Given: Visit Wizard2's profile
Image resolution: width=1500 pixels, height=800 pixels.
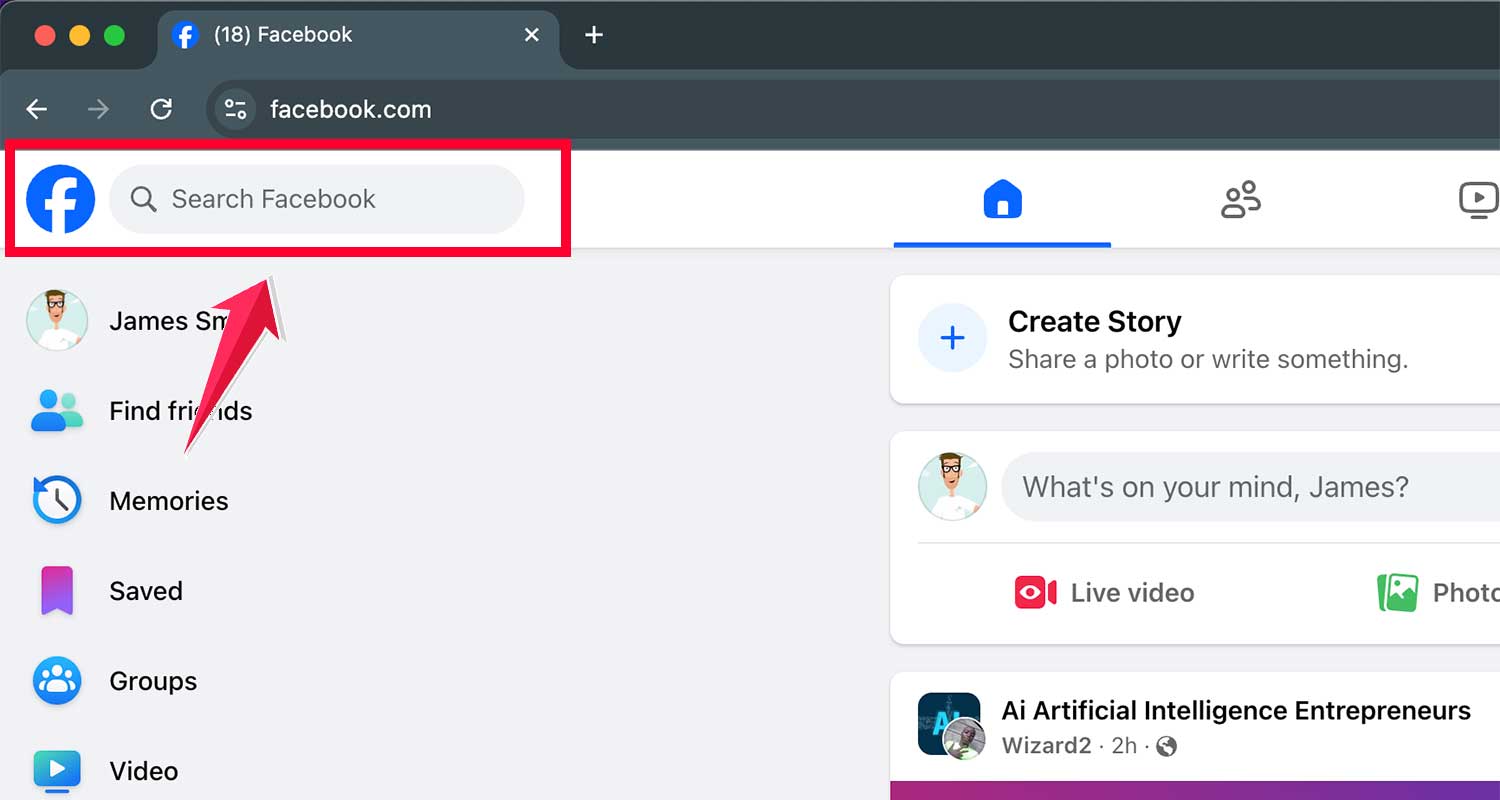Looking at the screenshot, I should point(1046,745).
